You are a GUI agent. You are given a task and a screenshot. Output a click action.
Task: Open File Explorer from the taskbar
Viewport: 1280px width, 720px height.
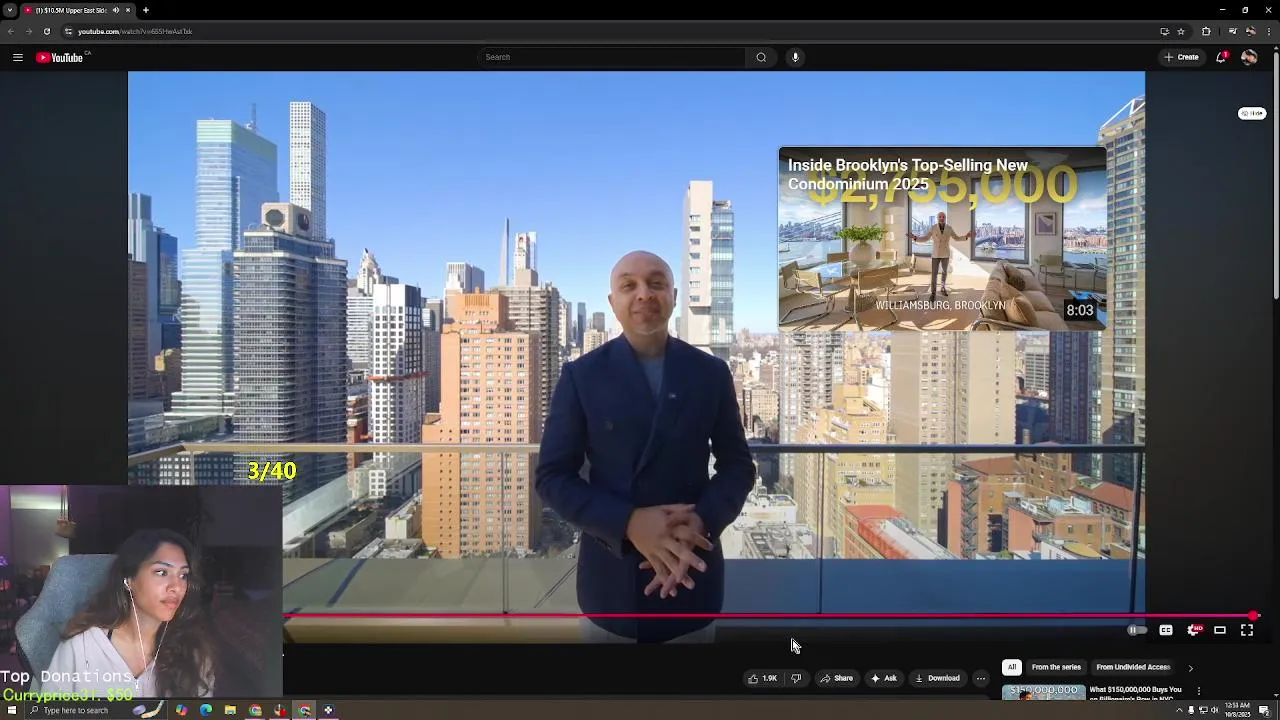tap(230, 710)
